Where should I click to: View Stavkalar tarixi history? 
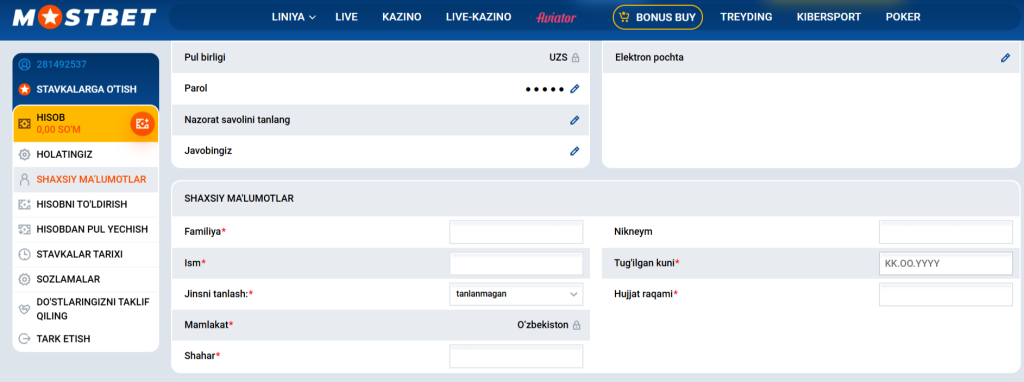pos(86,254)
